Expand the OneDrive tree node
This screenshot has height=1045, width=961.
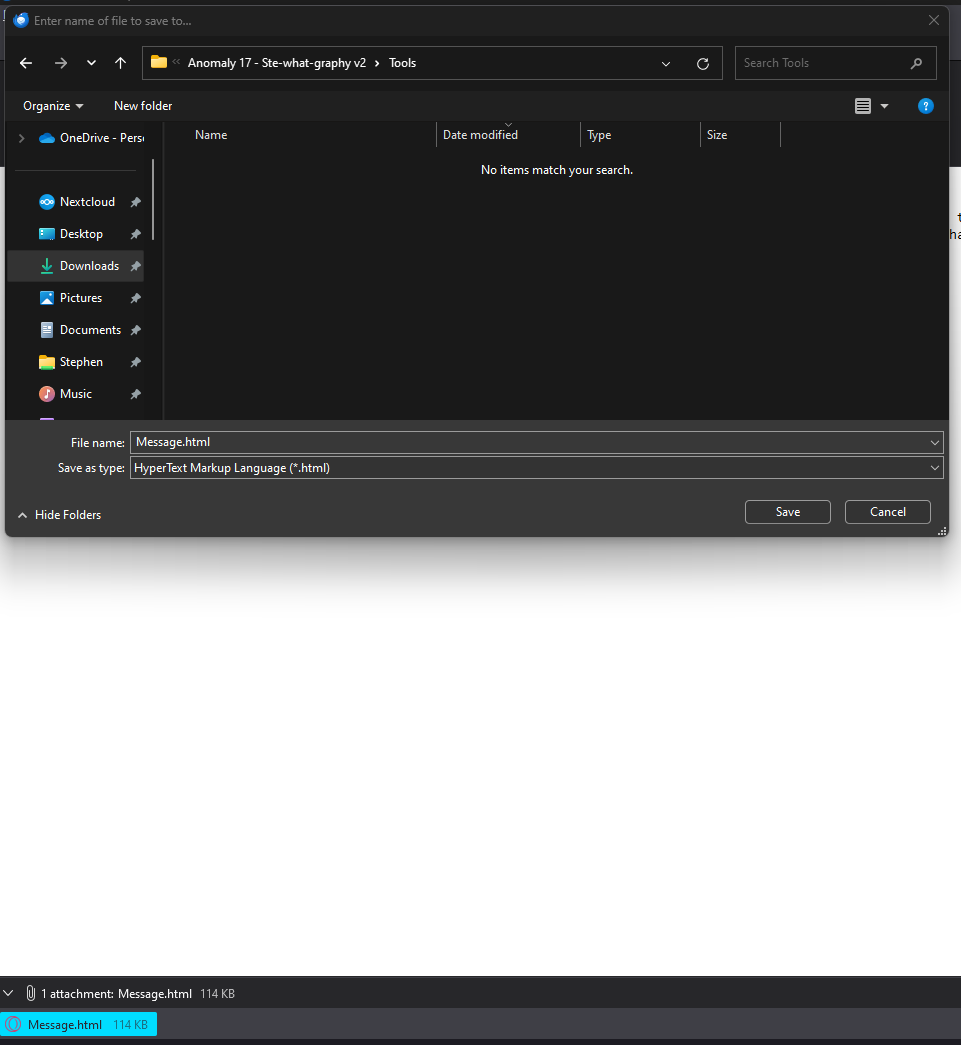click(x=21, y=138)
